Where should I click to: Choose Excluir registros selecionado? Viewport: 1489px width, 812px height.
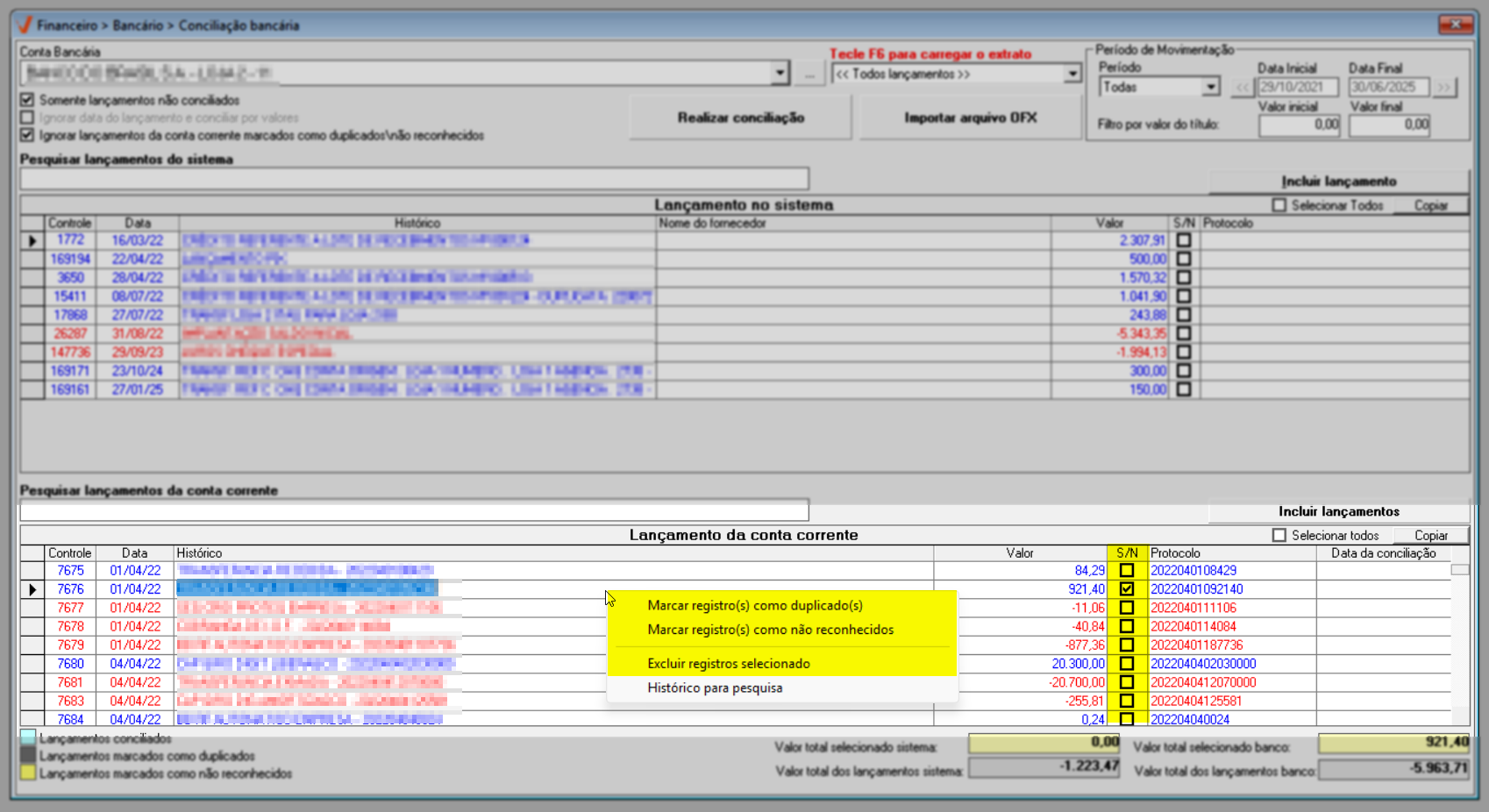click(729, 664)
